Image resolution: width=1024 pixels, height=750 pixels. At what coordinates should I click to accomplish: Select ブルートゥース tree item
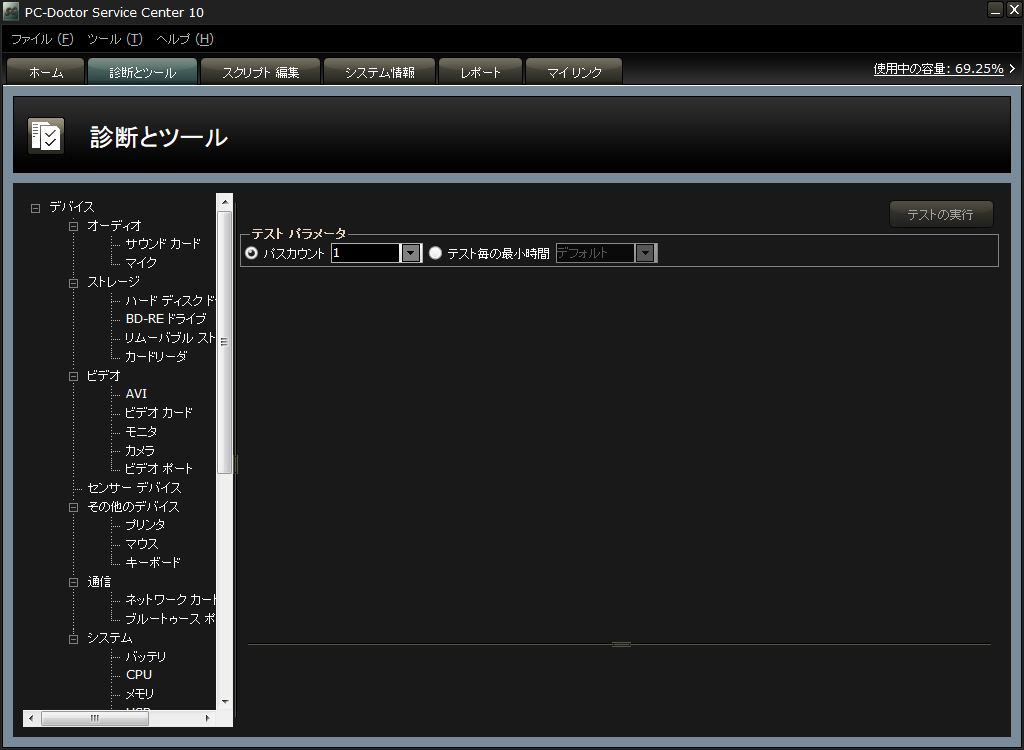(170, 619)
